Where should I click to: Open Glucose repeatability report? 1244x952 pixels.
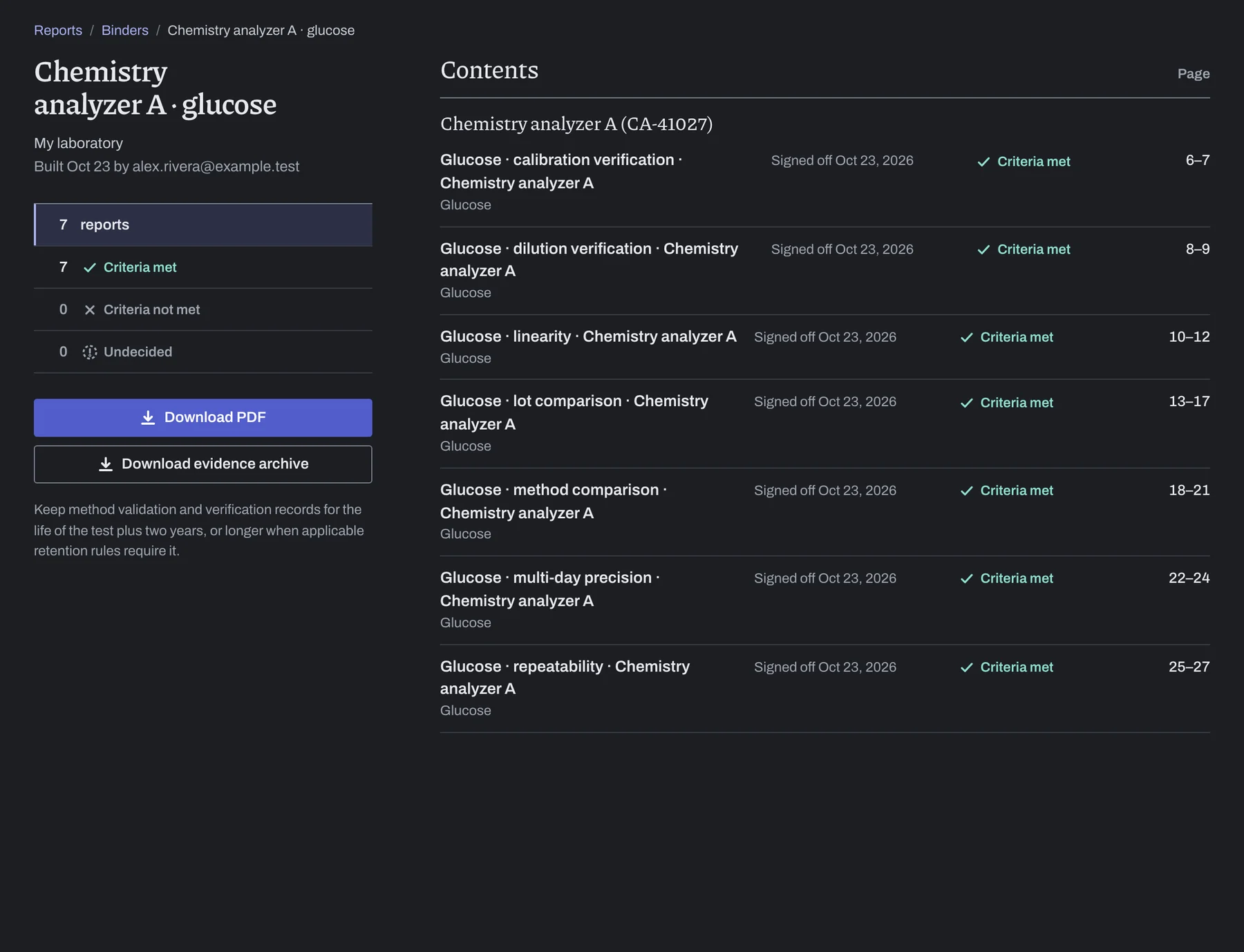(x=565, y=677)
